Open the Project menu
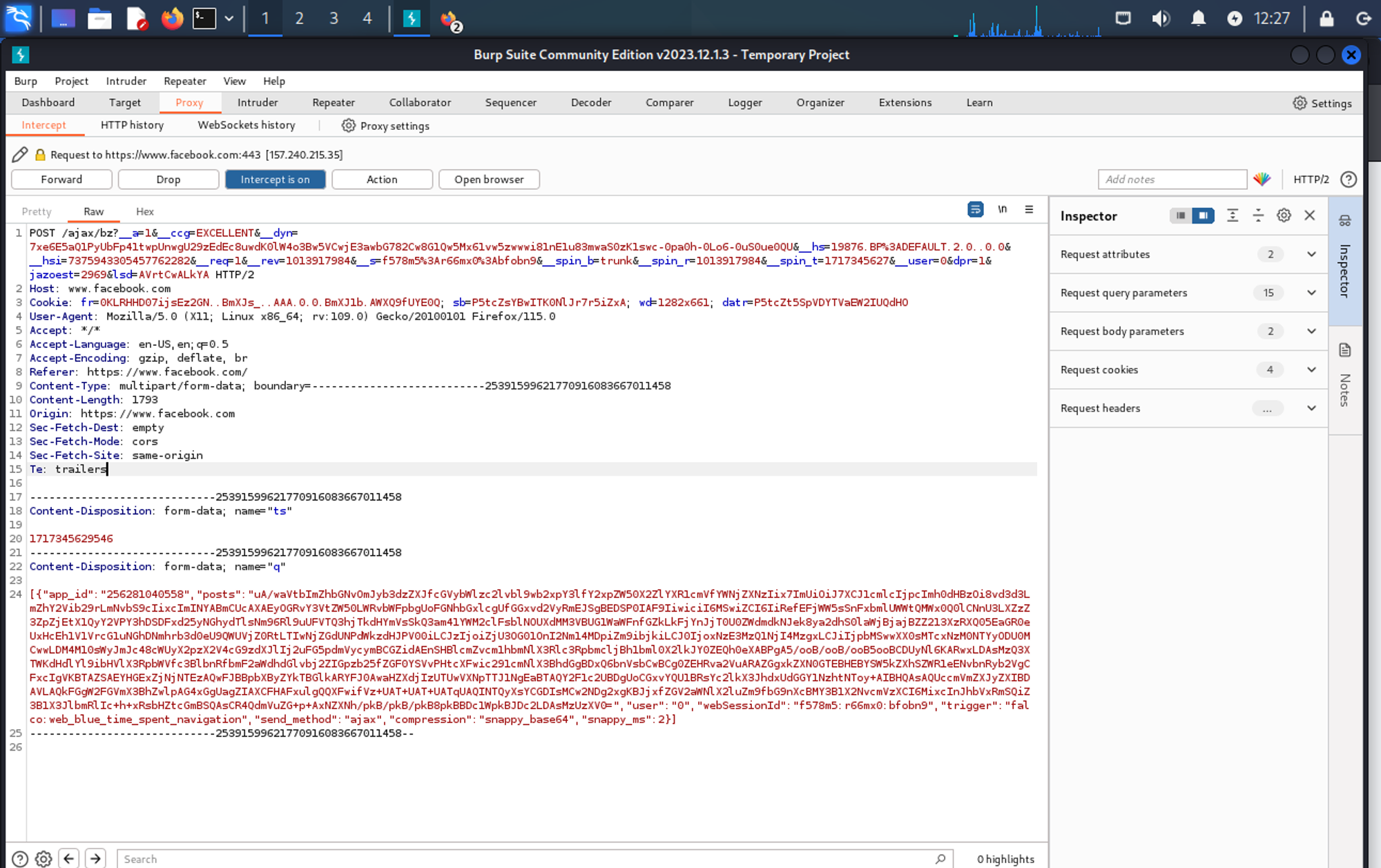1381x868 pixels. click(x=72, y=81)
